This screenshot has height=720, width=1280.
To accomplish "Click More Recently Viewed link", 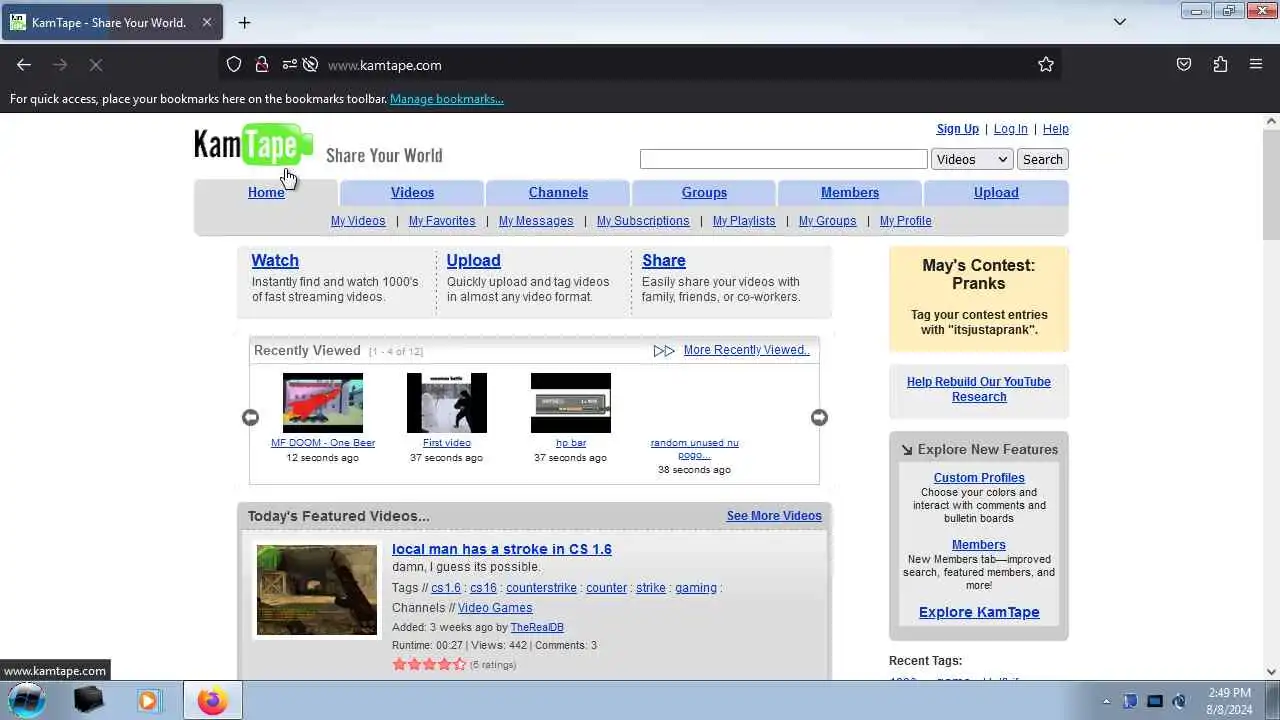I will [x=747, y=350].
